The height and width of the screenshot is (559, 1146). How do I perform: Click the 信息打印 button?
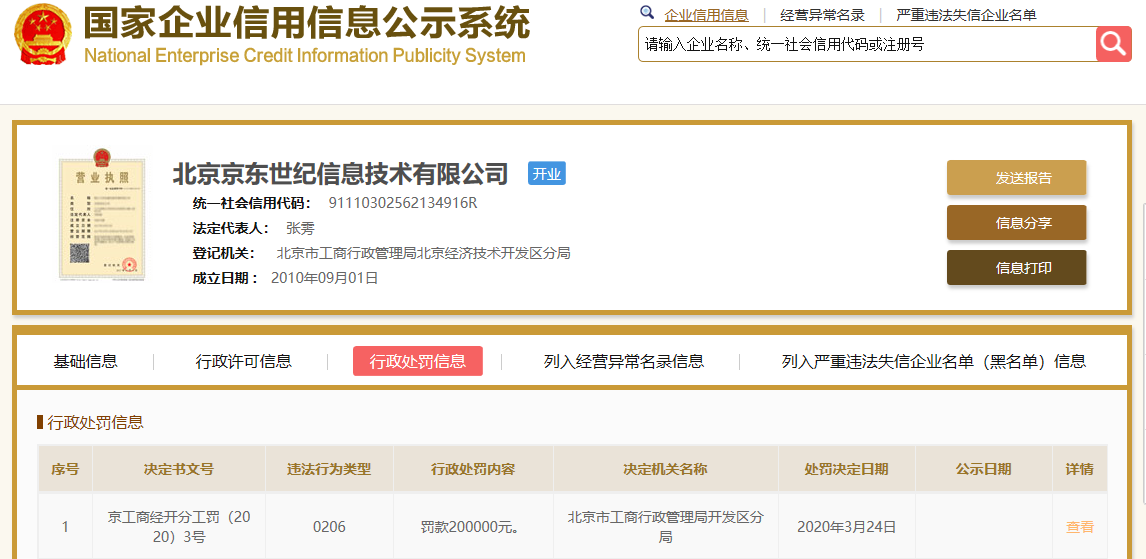(x=1017, y=268)
